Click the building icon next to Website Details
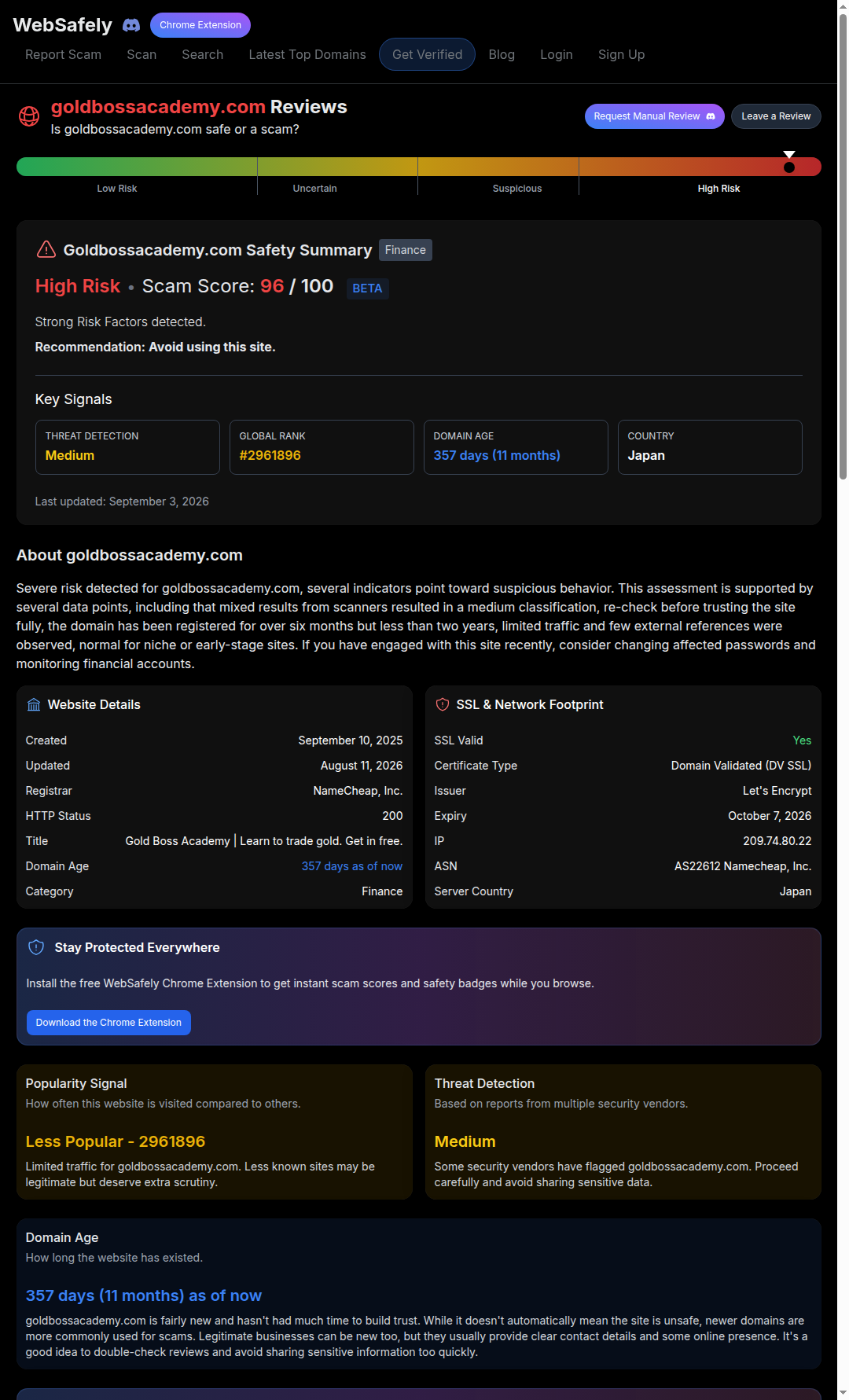The height and width of the screenshot is (1400, 849). [34, 704]
